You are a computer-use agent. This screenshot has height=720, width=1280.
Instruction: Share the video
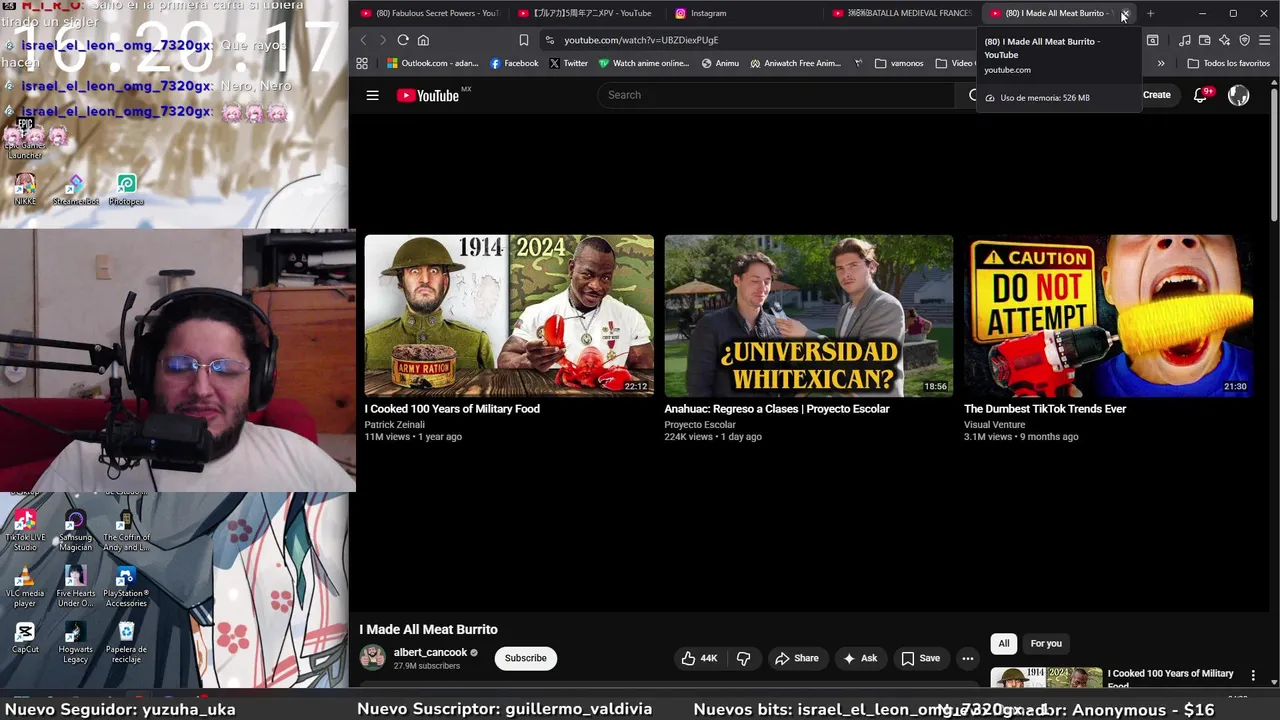pyautogui.click(x=796, y=658)
